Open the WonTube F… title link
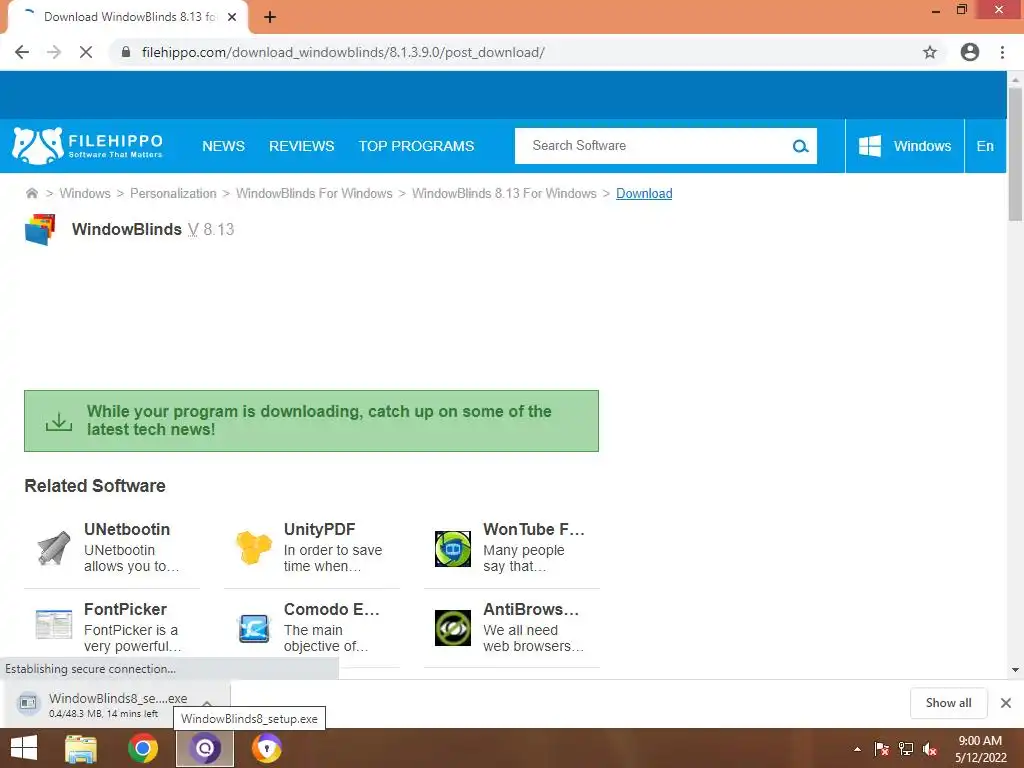 tap(534, 529)
